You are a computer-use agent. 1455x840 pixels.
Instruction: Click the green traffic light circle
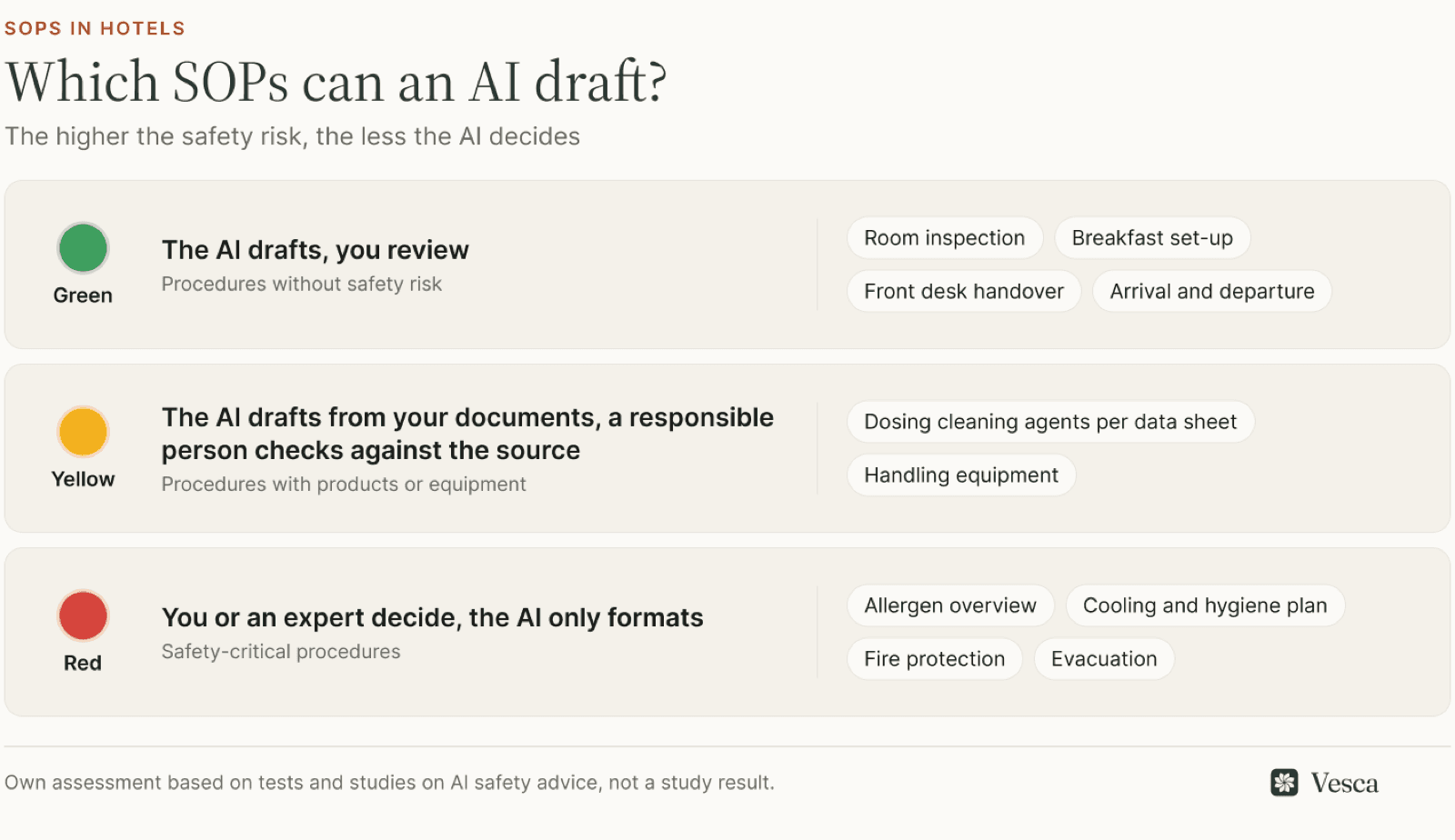coord(83,247)
